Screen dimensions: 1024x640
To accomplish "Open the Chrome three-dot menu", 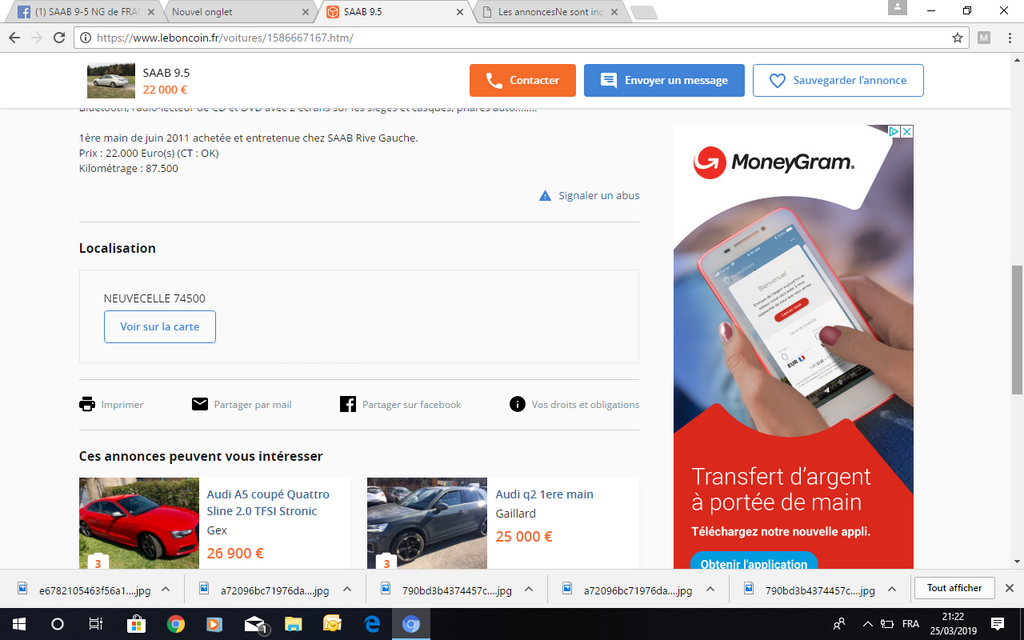I will (x=1010, y=38).
